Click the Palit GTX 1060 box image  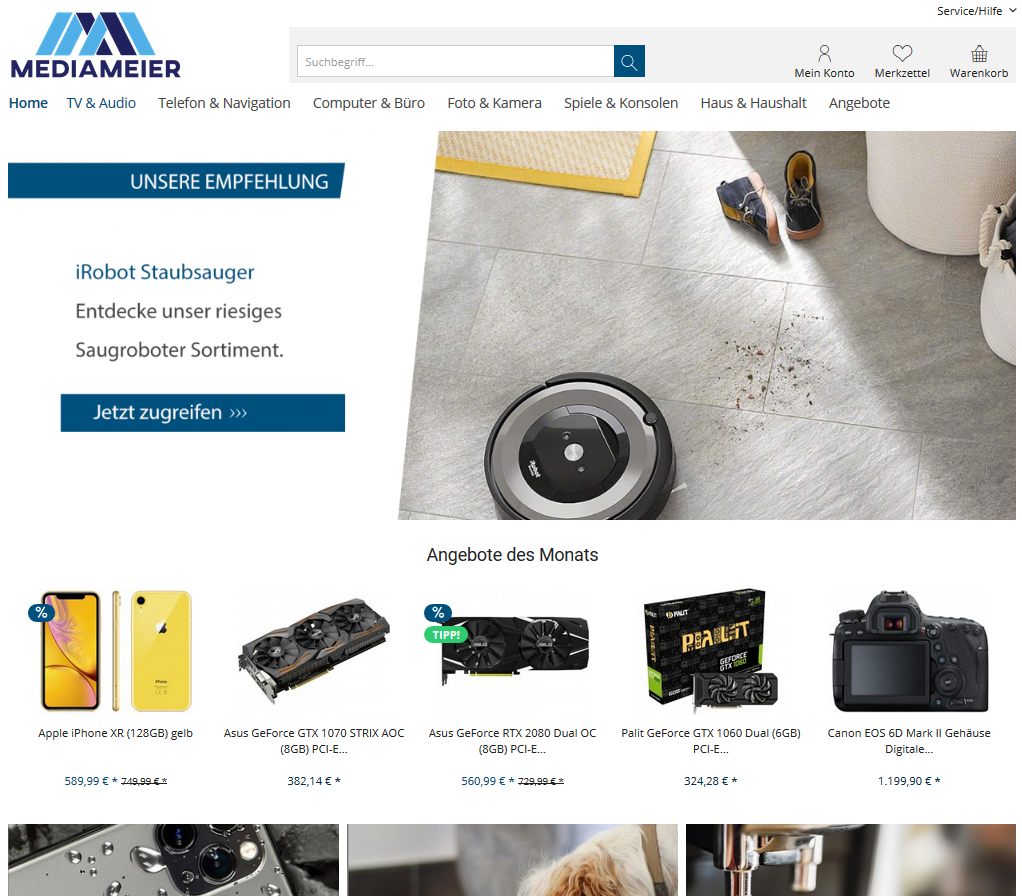point(711,650)
